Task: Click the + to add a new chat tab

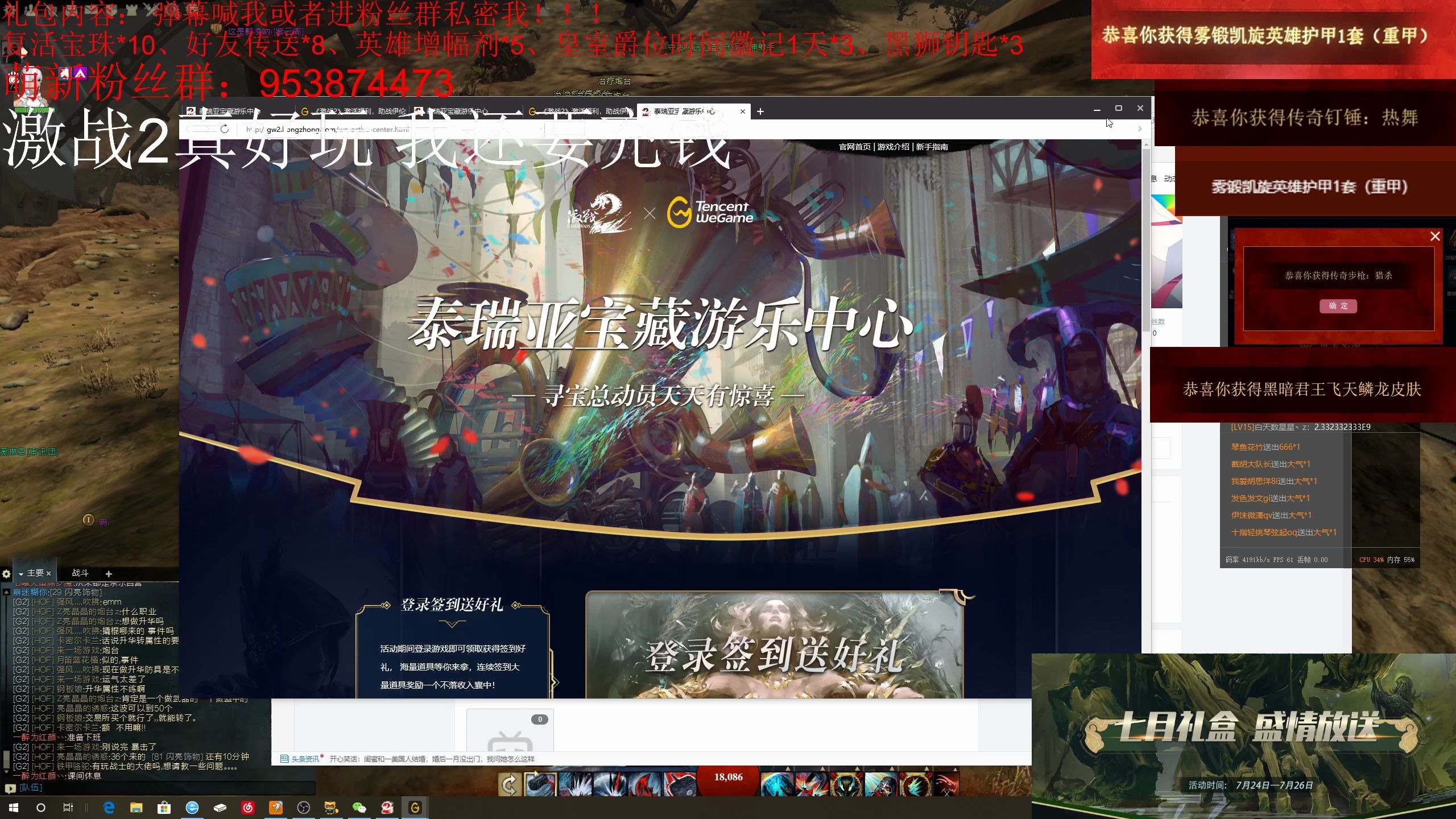Action: 109,573
